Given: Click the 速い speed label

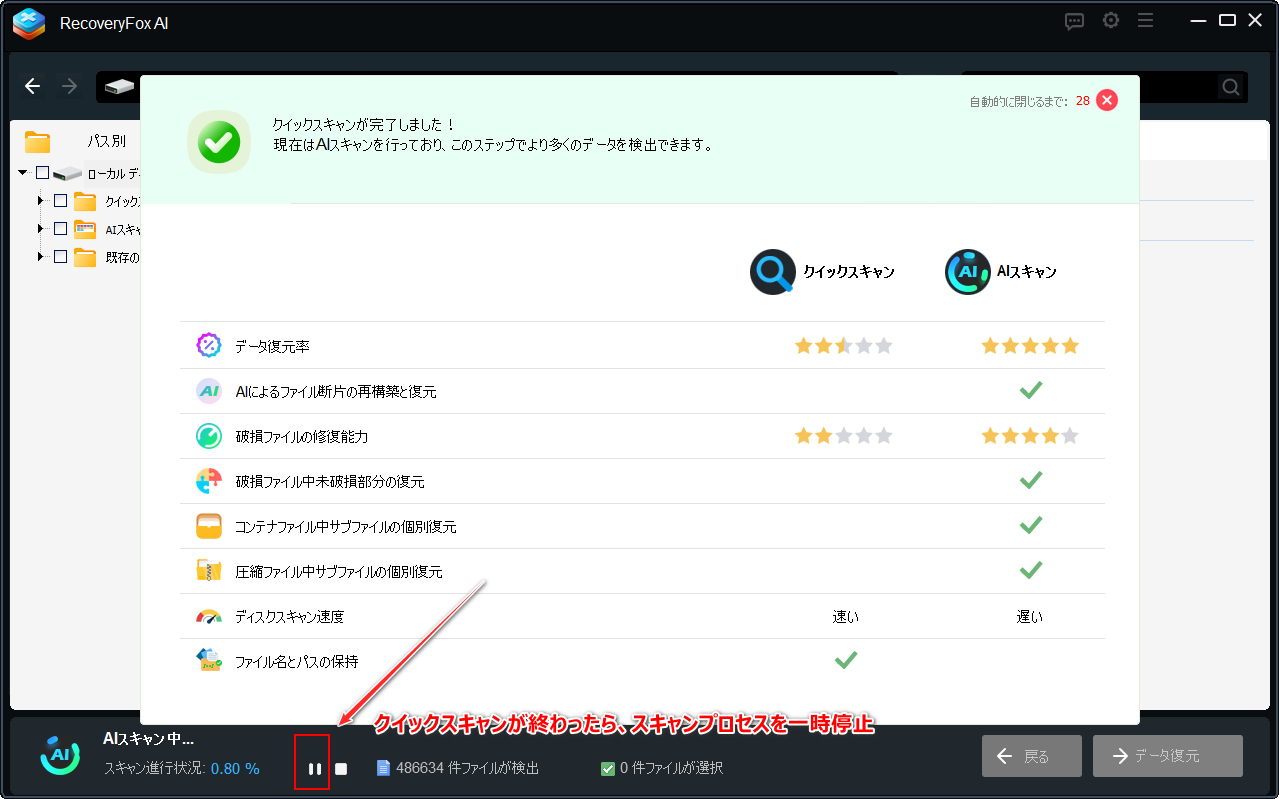Looking at the screenshot, I should coord(845,617).
